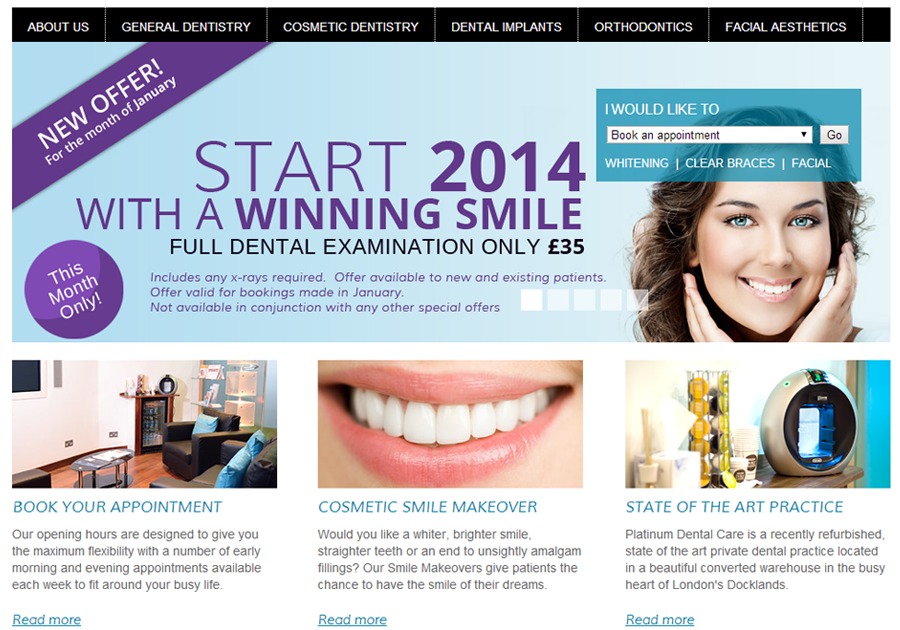Viewport: 900px width, 630px height.
Task: Select the Facial quick link
Action: 810,163
